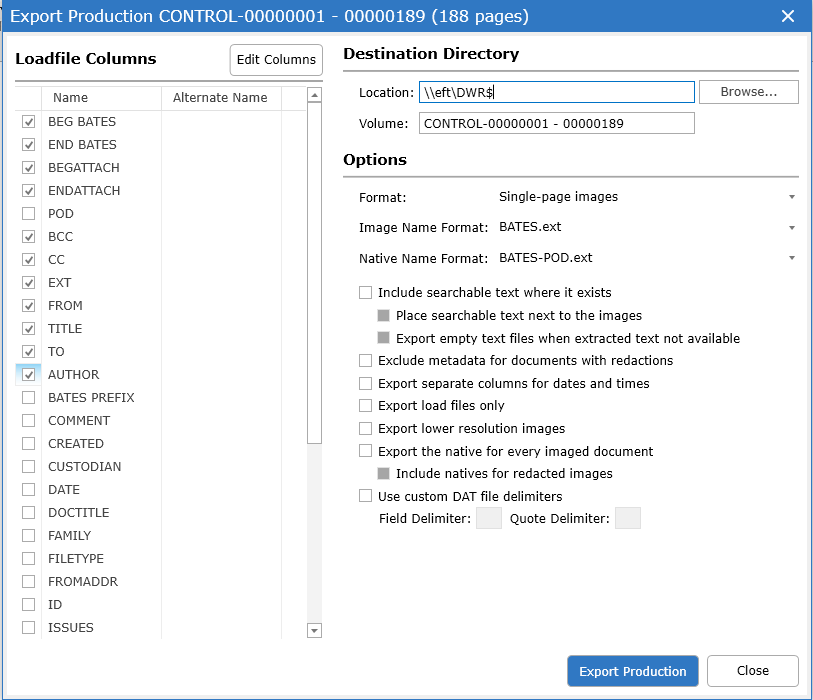Screen dimensions: 813x700
Task: Check the BATES PREFIX column
Action: 29,398
